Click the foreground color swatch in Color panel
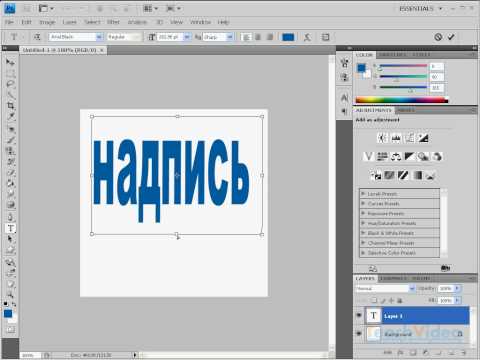Screen dimensions: 480x360 point(361,68)
